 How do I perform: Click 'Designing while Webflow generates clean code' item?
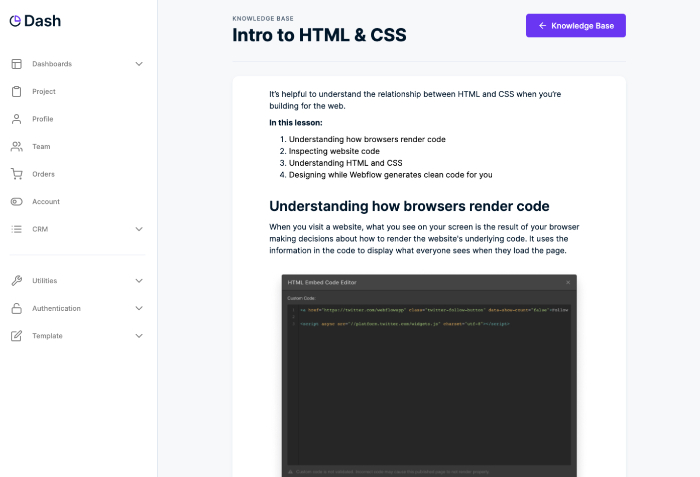pyautogui.click(x=391, y=175)
